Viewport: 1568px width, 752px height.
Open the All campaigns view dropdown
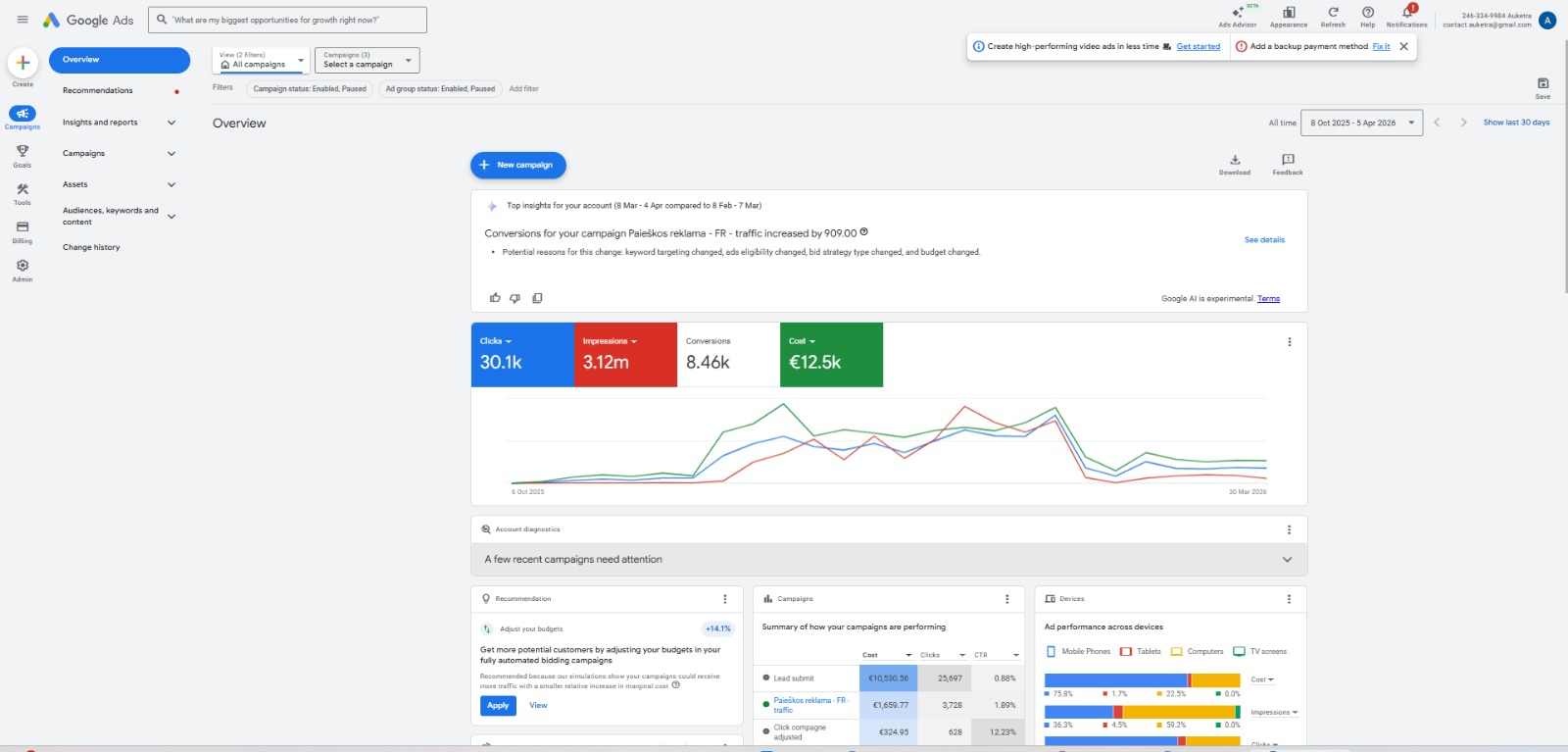261,61
